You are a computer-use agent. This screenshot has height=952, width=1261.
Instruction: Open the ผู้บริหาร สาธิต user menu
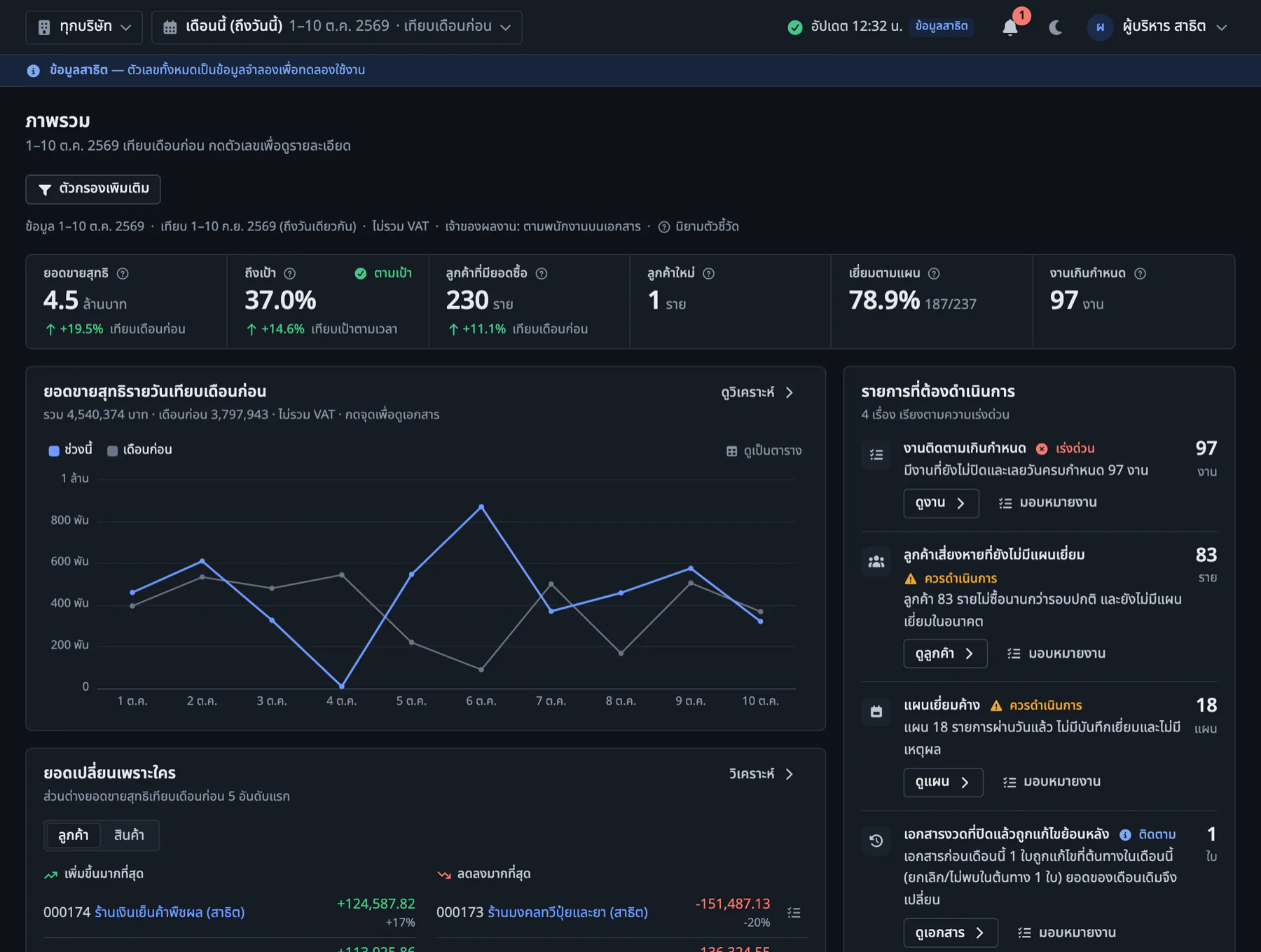(1157, 27)
